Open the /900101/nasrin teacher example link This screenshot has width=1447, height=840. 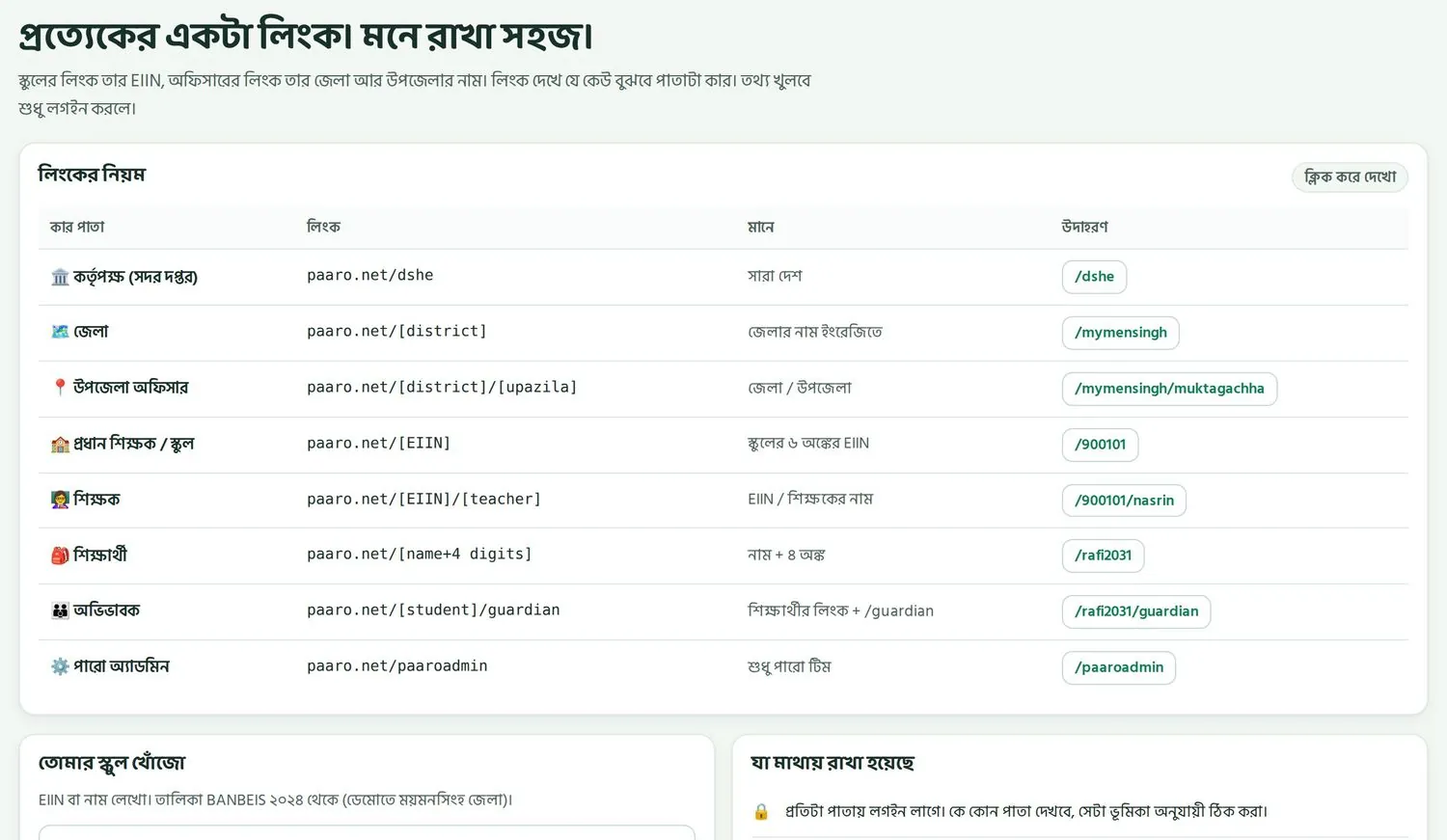click(1124, 501)
